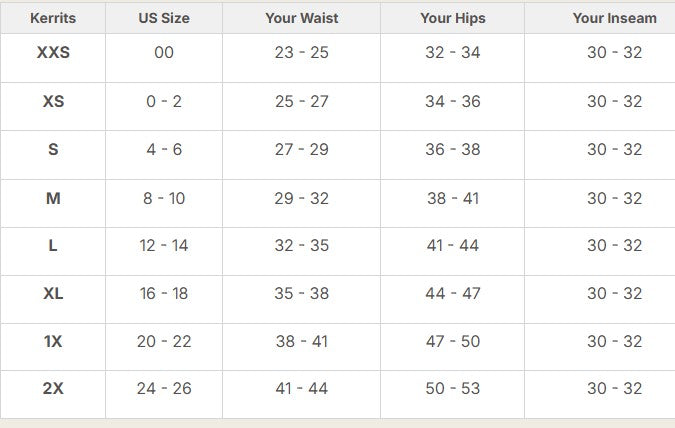Click US size 00 cell
The height and width of the screenshot is (428, 675).
[x=164, y=53]
